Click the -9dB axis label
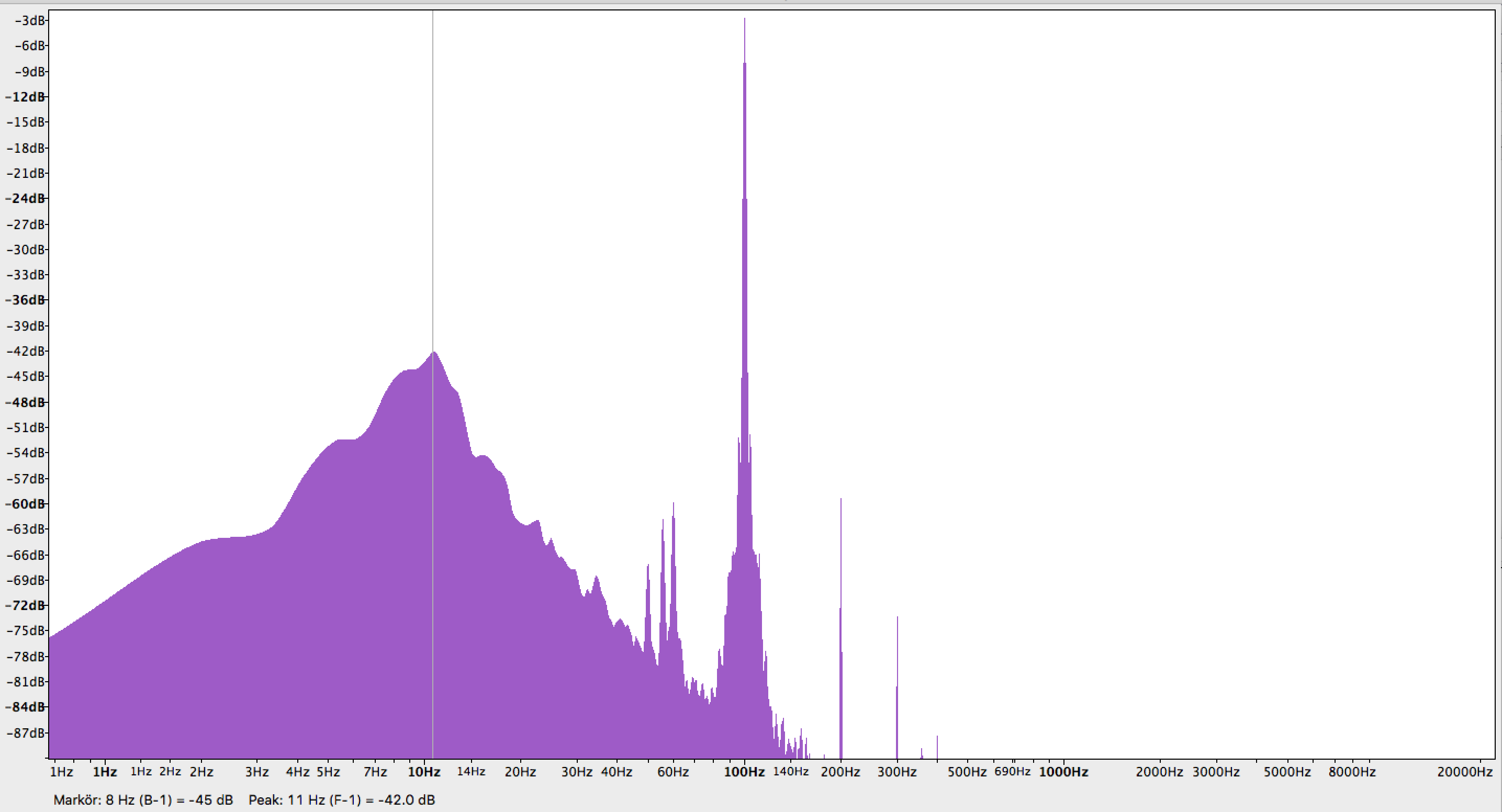 (30, 72)
